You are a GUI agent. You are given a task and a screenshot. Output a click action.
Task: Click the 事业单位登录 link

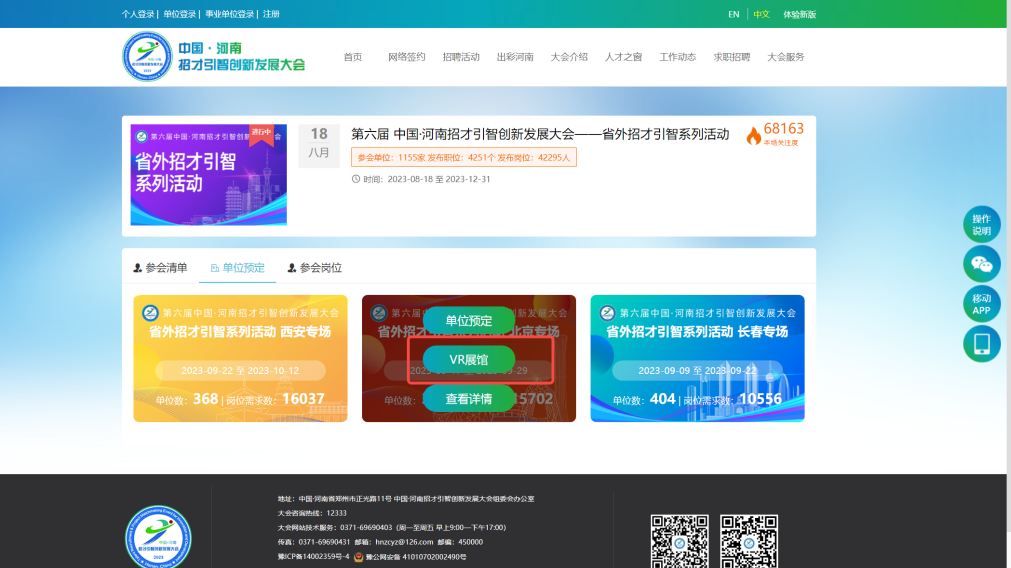click(x=230, y=14)
